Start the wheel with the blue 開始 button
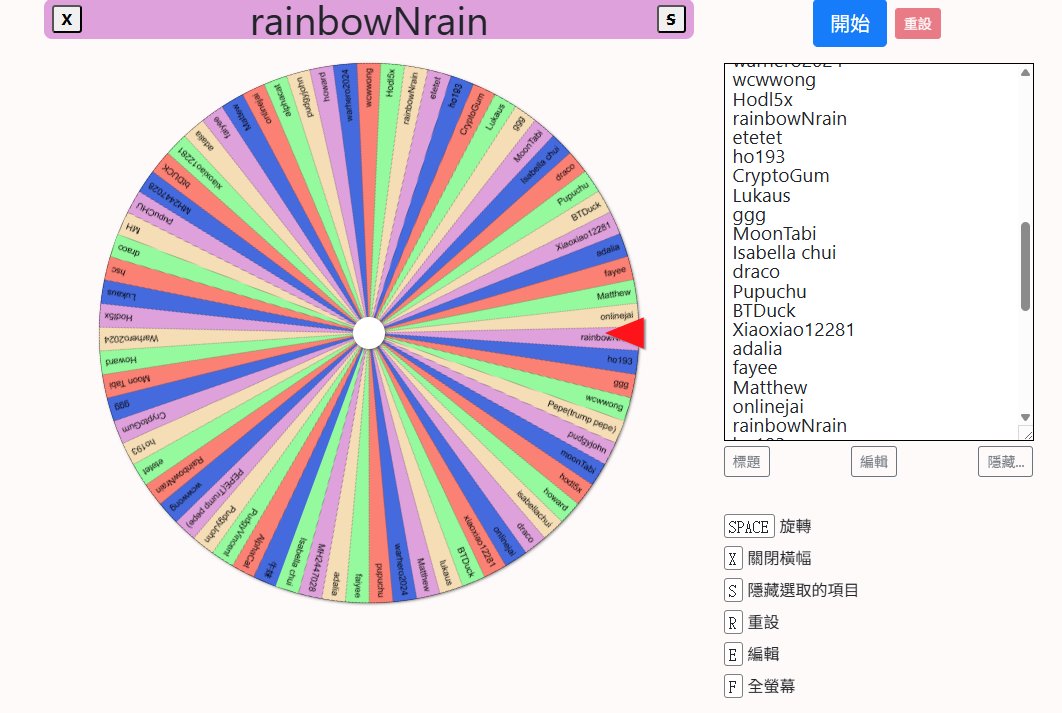 849,23
